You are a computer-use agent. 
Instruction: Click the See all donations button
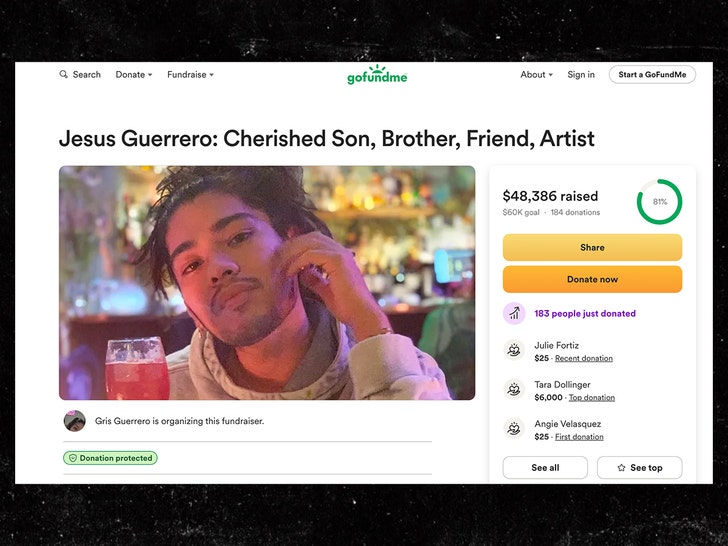click(545, 468)
